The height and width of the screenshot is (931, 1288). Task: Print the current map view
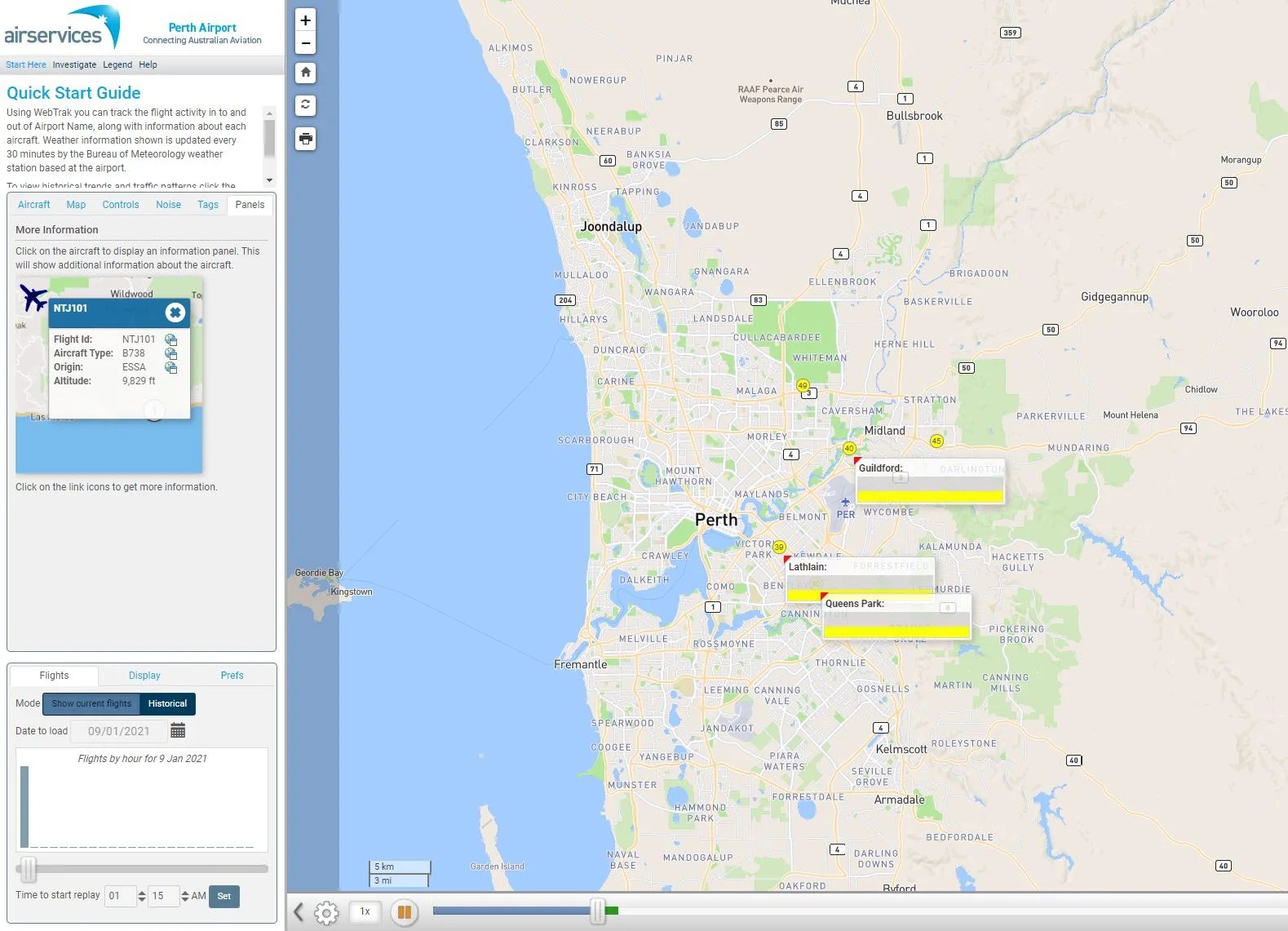[x=306, y=139]
